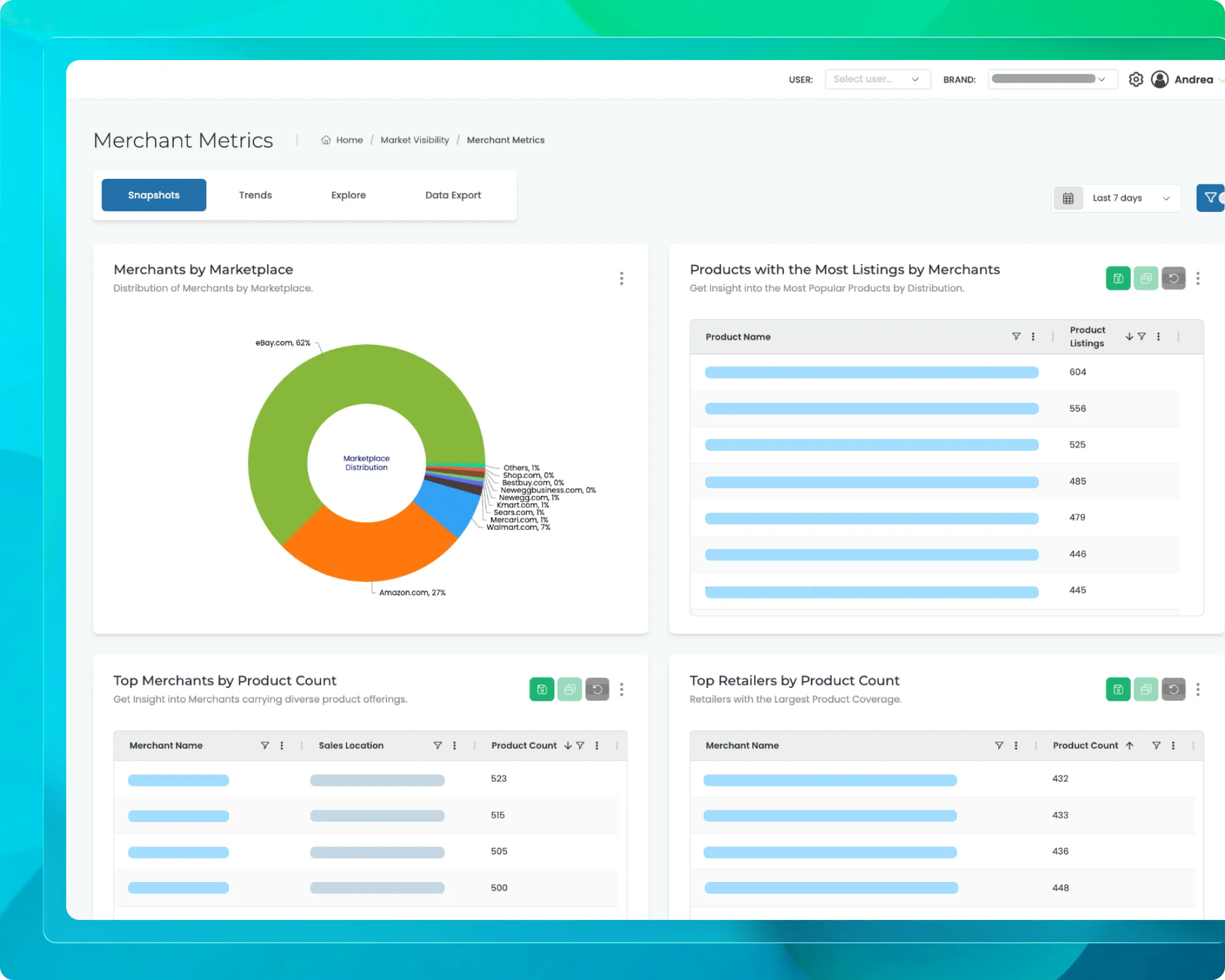1225x980 pixels.
Task: Click the Market Visibility breadcrumb link
Action: pos(415,140)
